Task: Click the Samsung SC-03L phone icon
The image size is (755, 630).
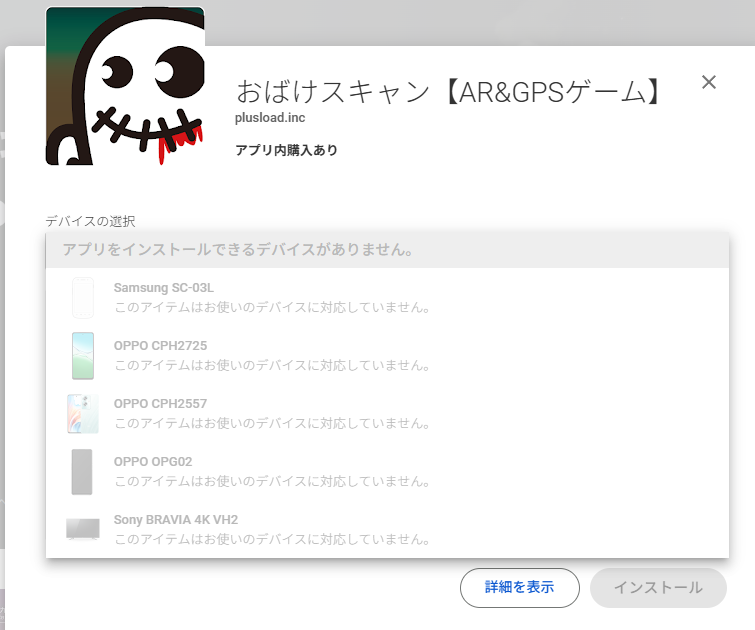Action: point(83,297)
